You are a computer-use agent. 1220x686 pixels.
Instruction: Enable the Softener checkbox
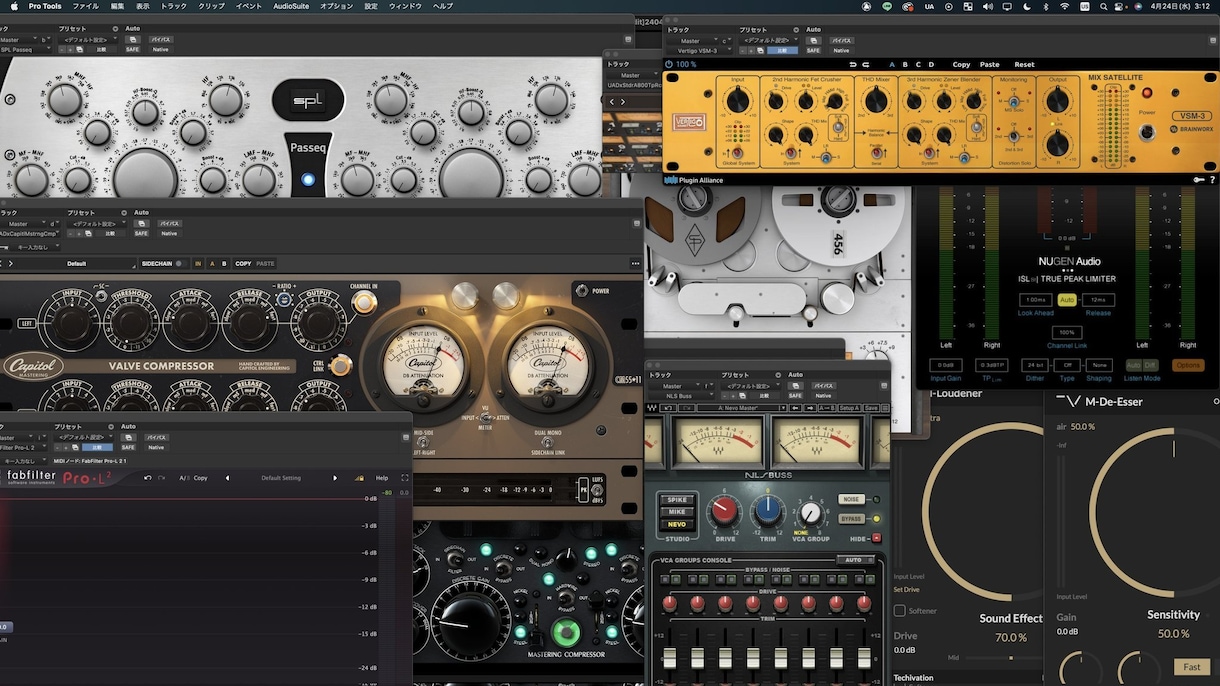(900, 610)
